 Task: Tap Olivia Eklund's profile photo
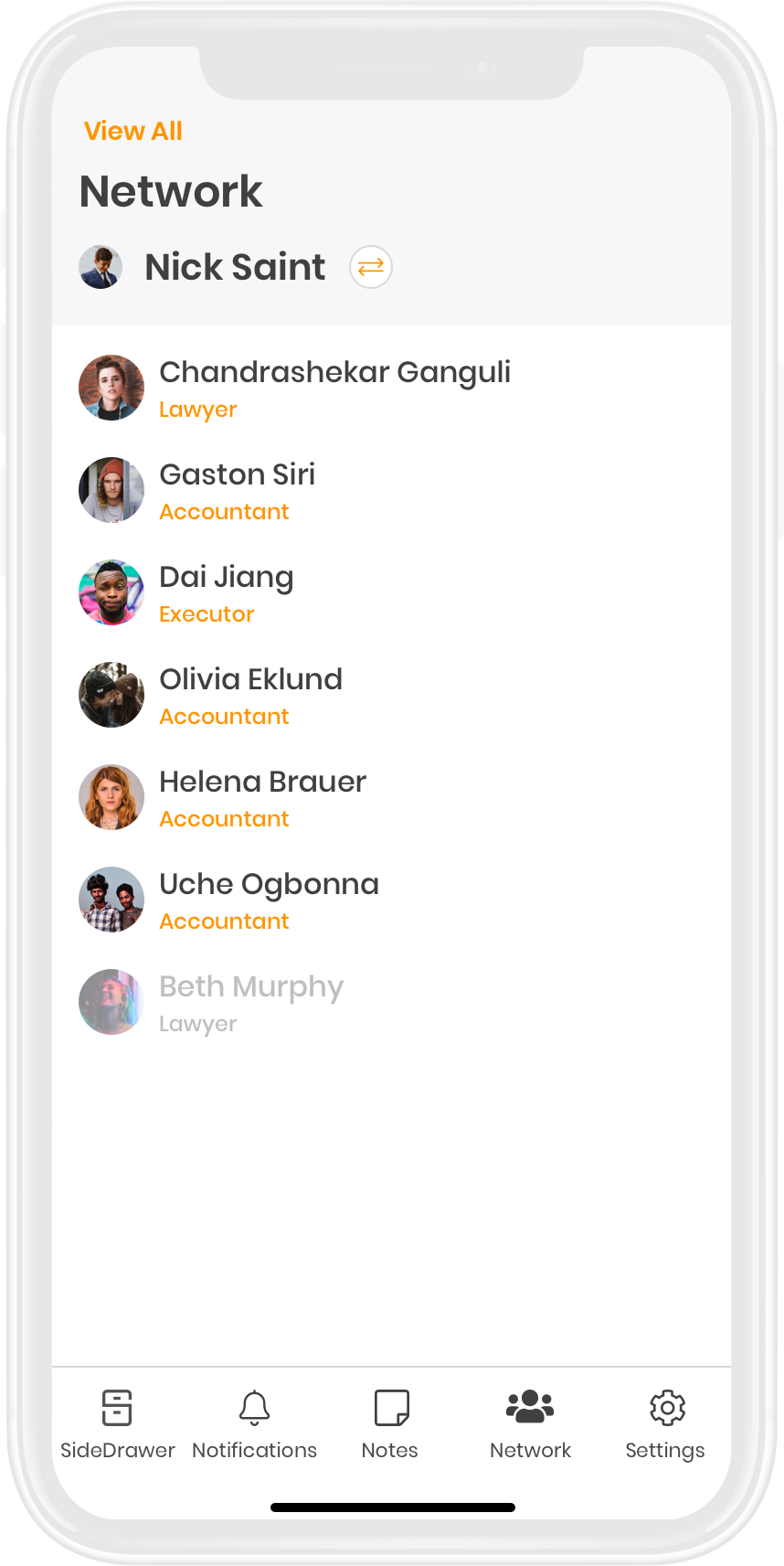(x=111, y=695)
